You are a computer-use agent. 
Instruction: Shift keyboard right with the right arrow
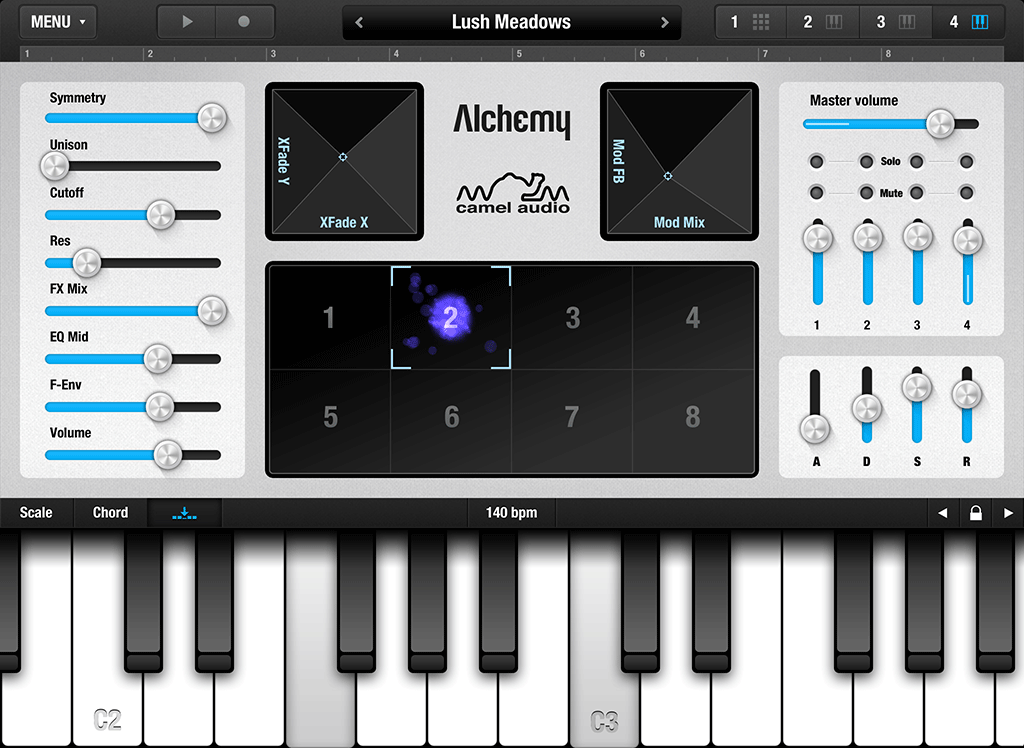tap(1008, 513)
